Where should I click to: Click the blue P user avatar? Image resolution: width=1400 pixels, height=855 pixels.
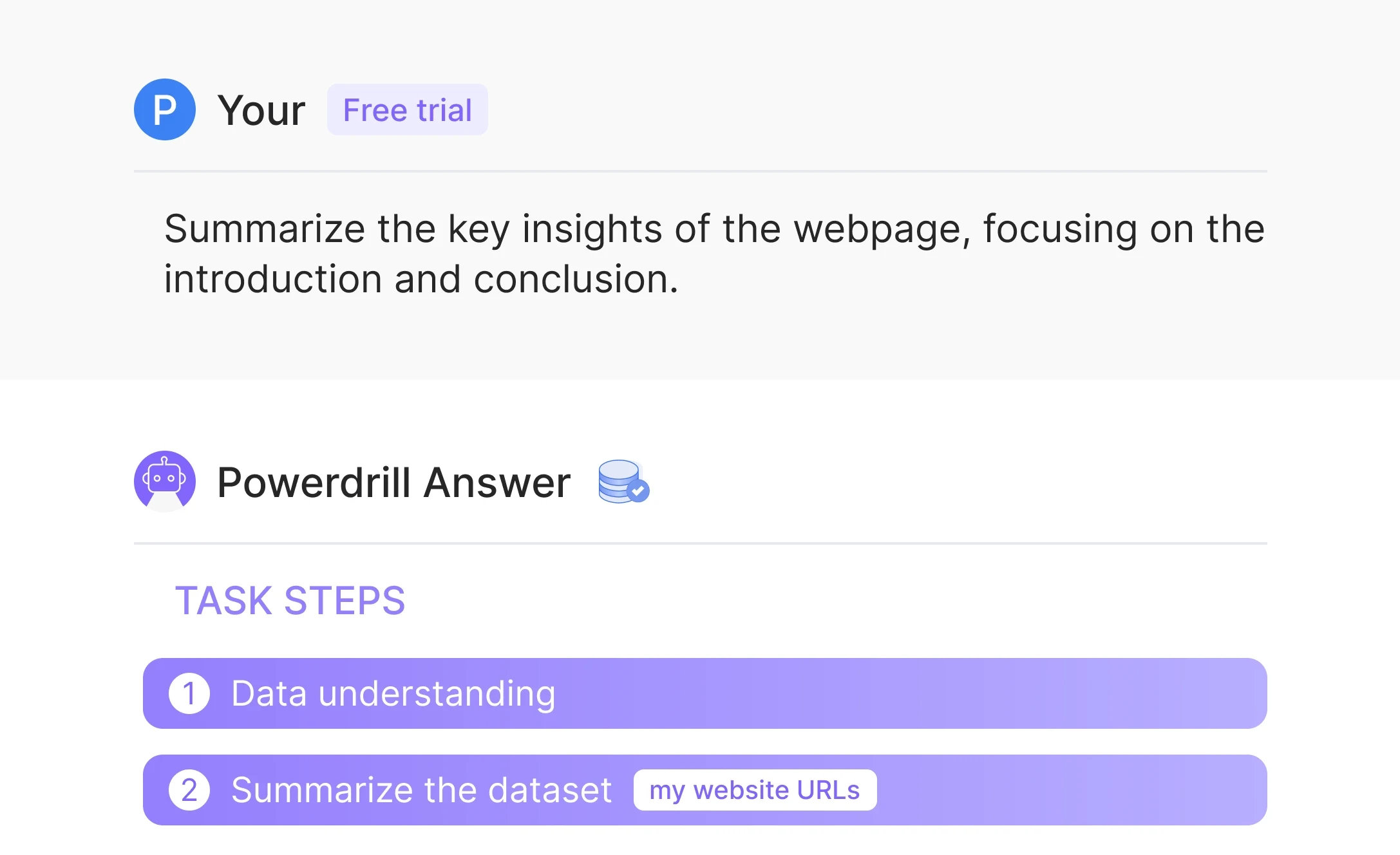[x=165, y=109]
